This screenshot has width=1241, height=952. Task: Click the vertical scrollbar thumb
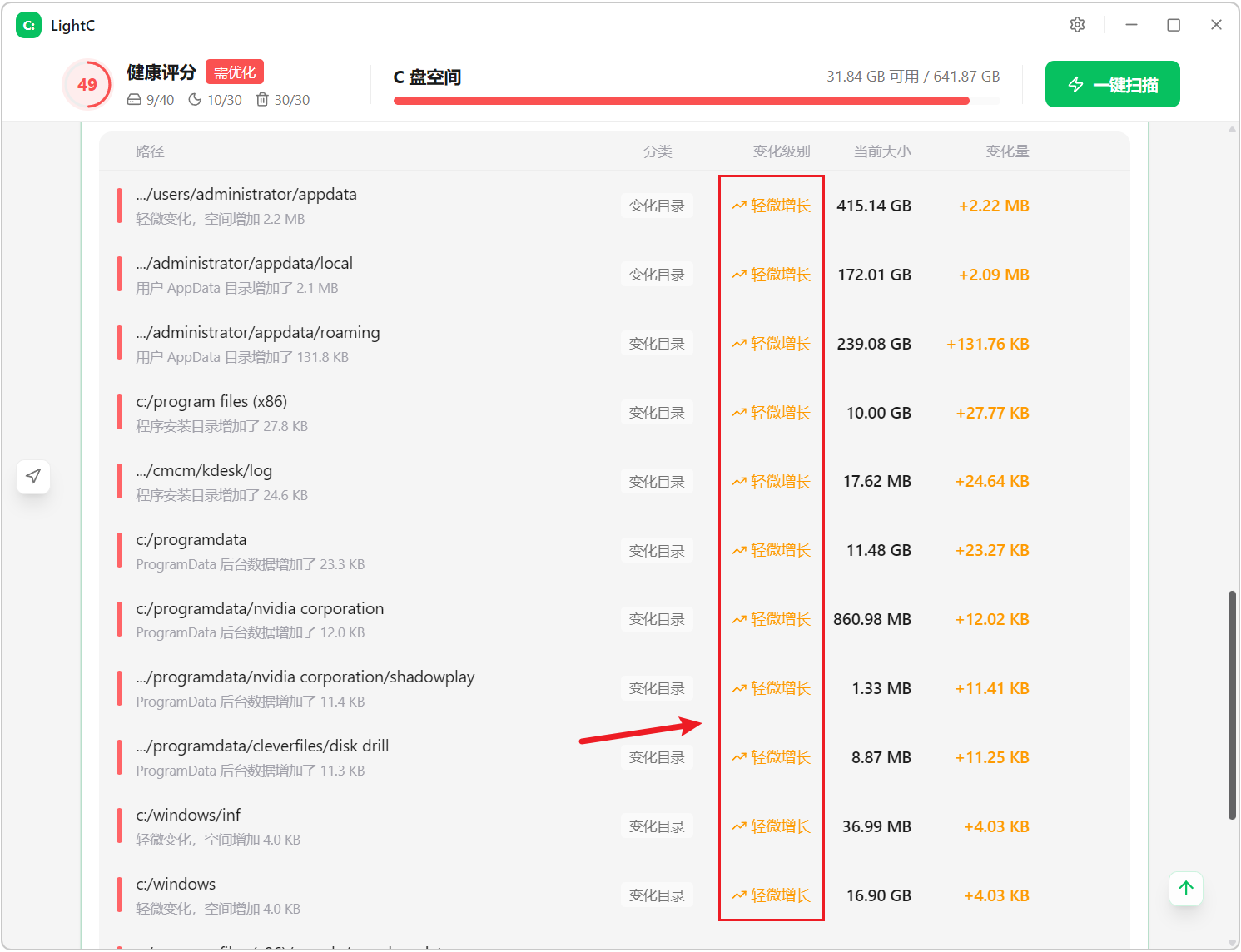click(1232, 705)
